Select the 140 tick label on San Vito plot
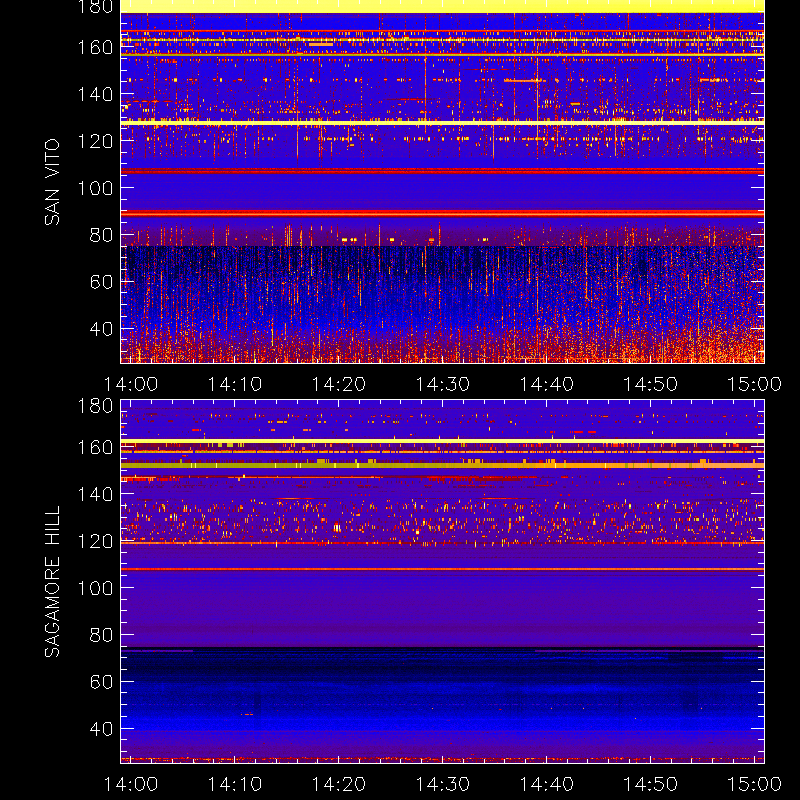Screen dimensions: 800x800 pyautogui.click(x=95, y=94)
